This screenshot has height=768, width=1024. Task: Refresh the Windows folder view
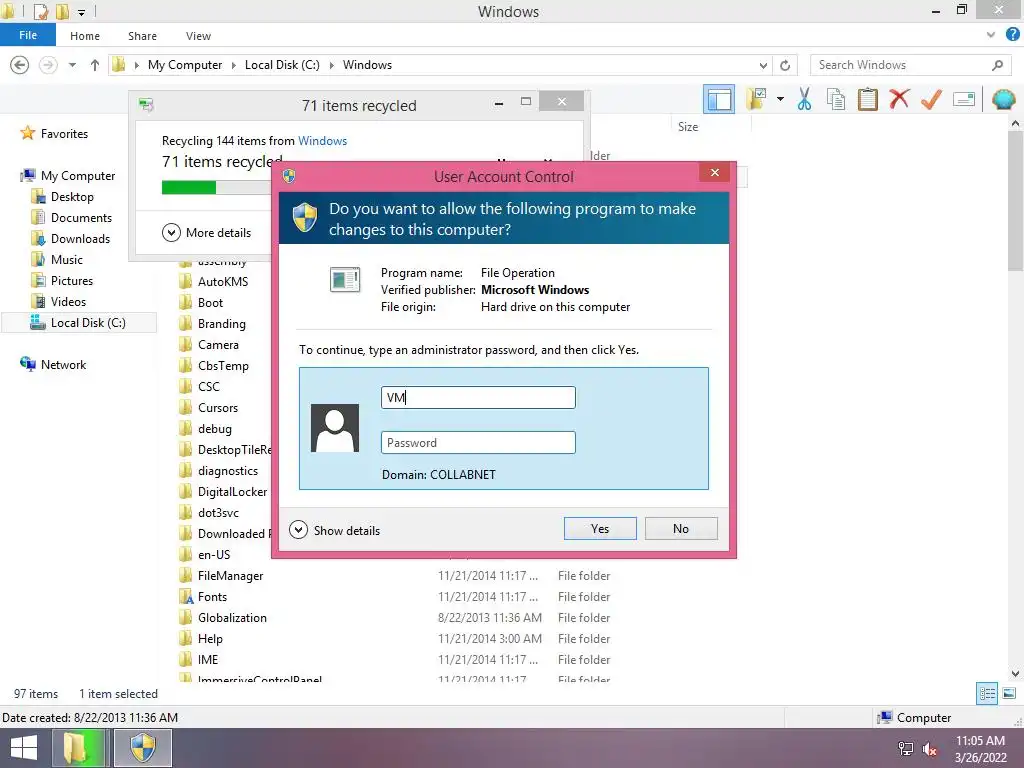785,65
